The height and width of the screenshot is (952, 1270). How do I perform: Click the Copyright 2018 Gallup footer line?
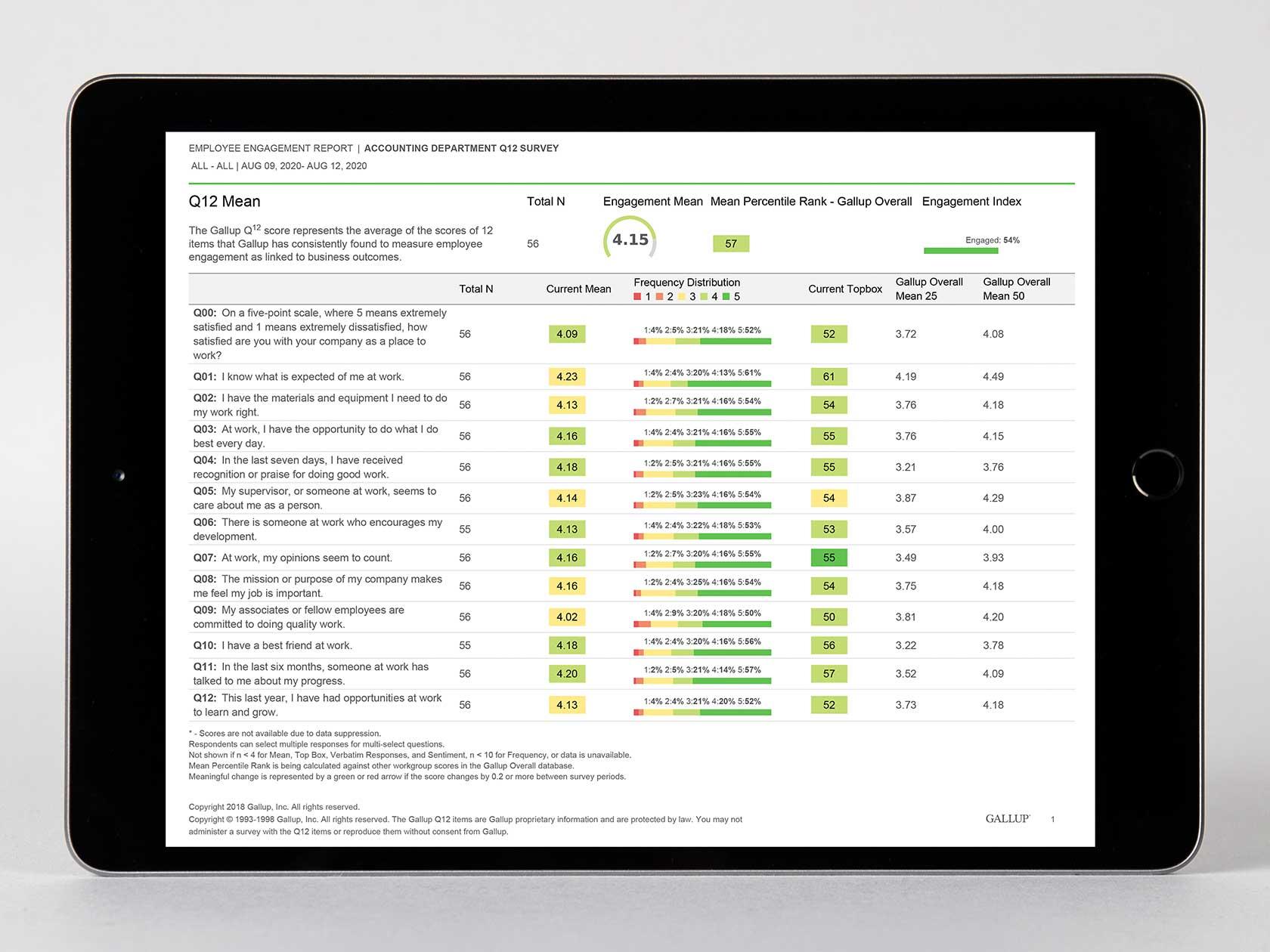click(x=274, y=807)
